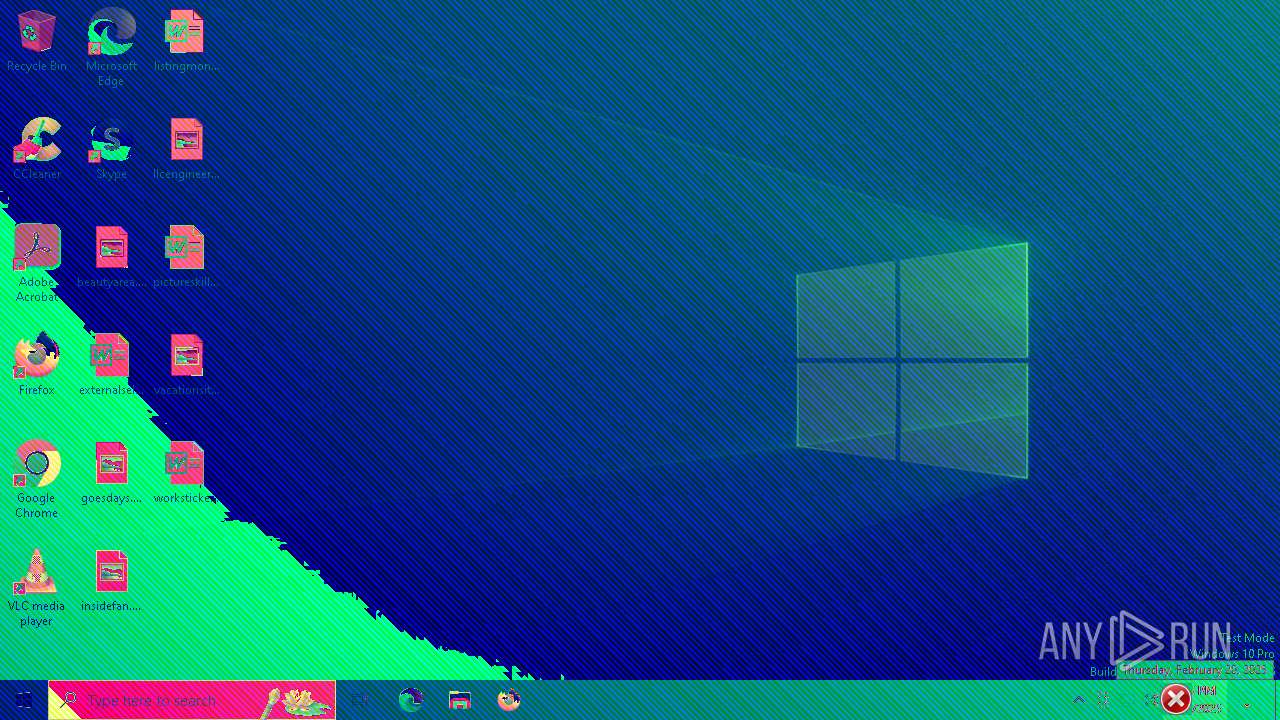Launch Firefox from the desktop shortcut
Viewport: 1280px width, 720px height.
pyautogui.click(x=37, y=365)
